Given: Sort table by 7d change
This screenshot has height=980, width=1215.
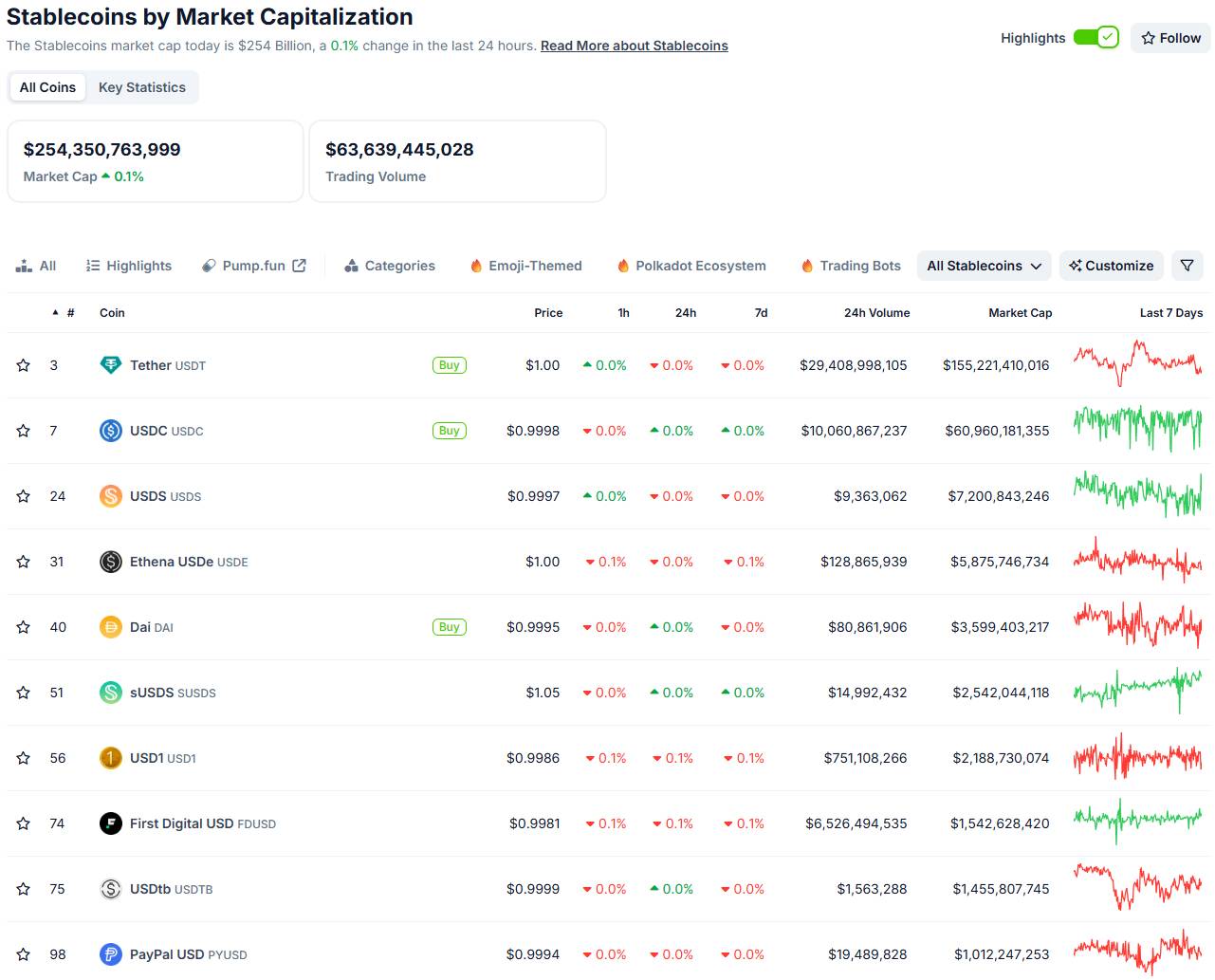Looking at the screenshot, I should (761, 313).
